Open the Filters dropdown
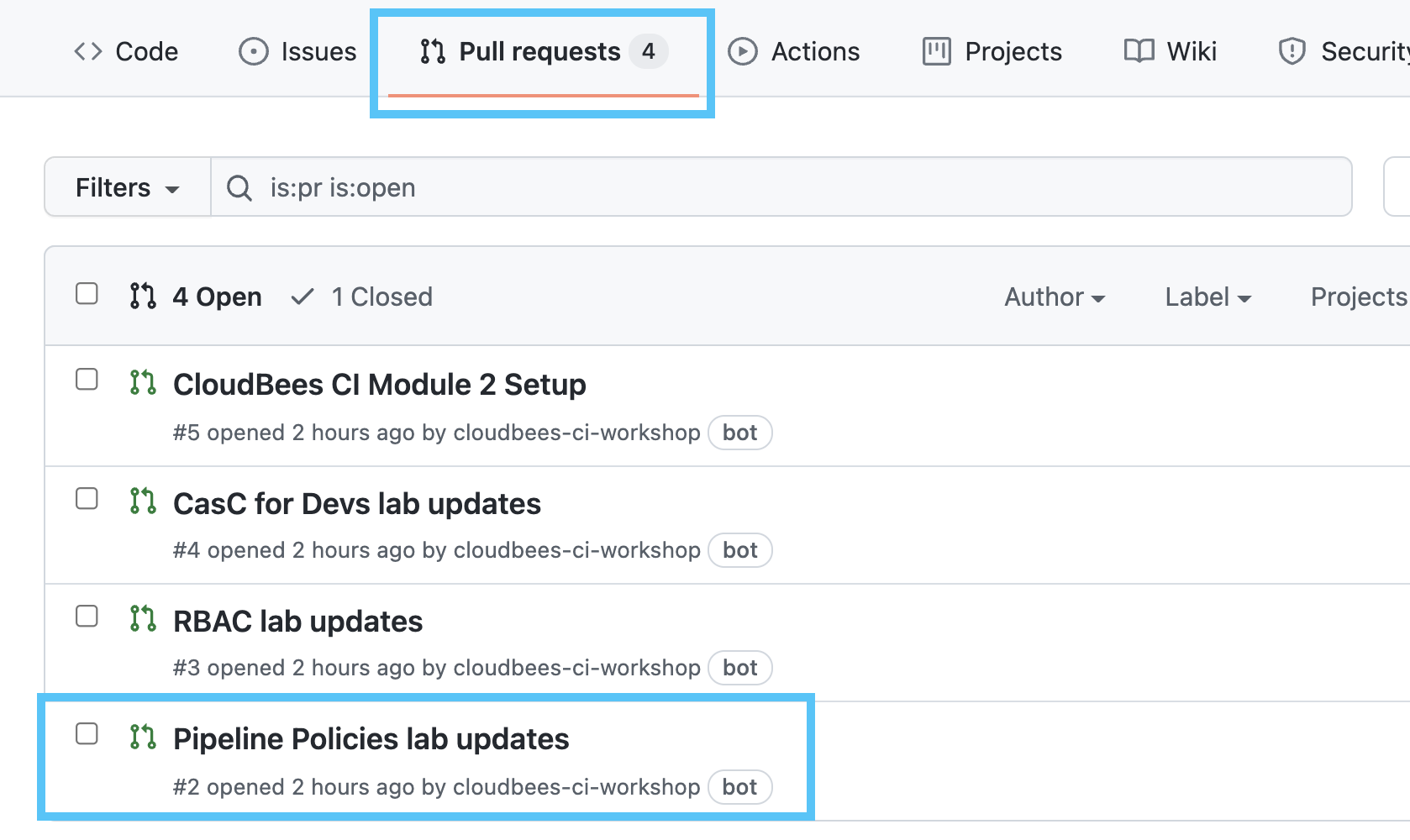1410x840 pixels. click(127, 187)
